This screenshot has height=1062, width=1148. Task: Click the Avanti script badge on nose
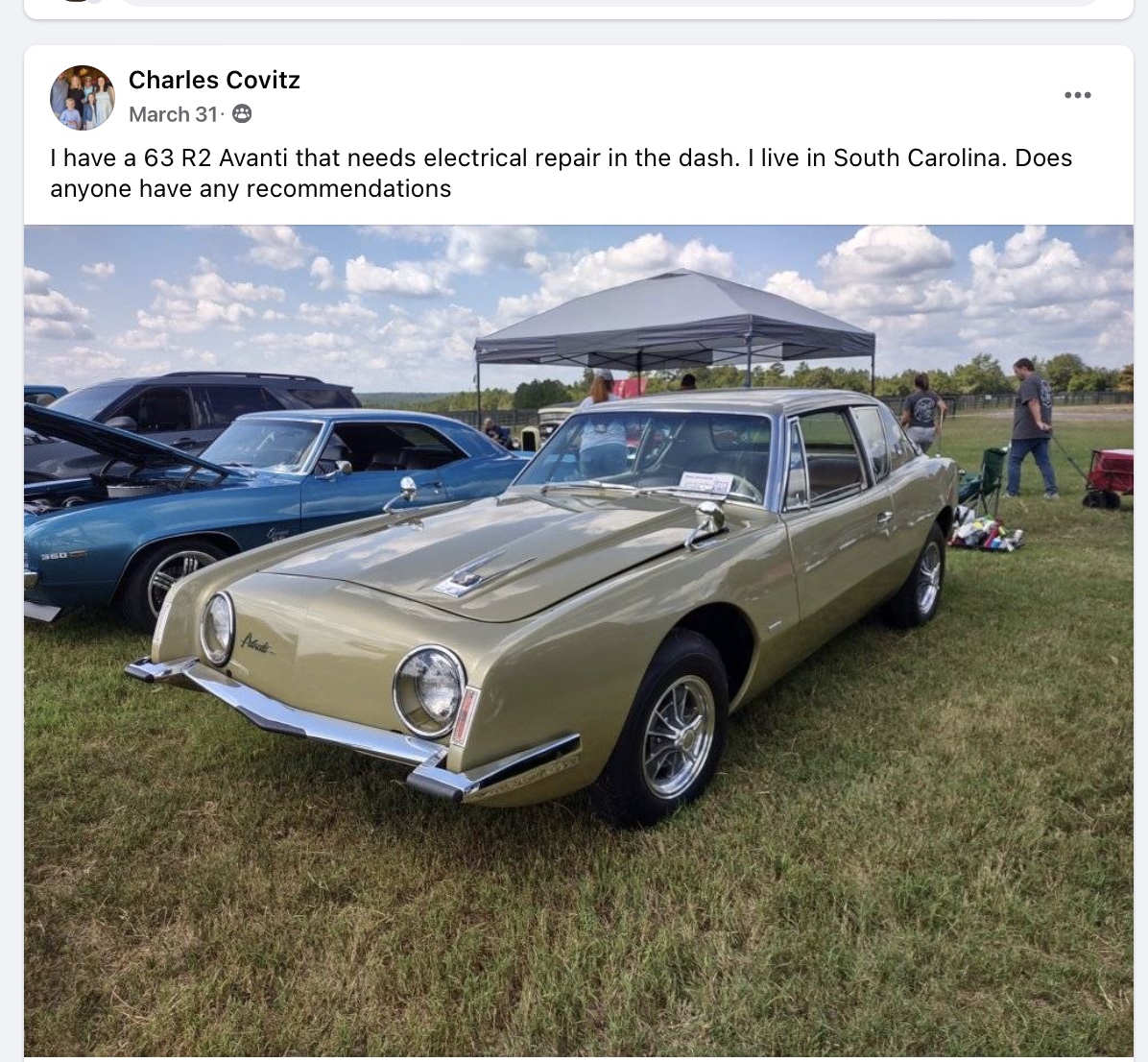[x=257, y=643]
